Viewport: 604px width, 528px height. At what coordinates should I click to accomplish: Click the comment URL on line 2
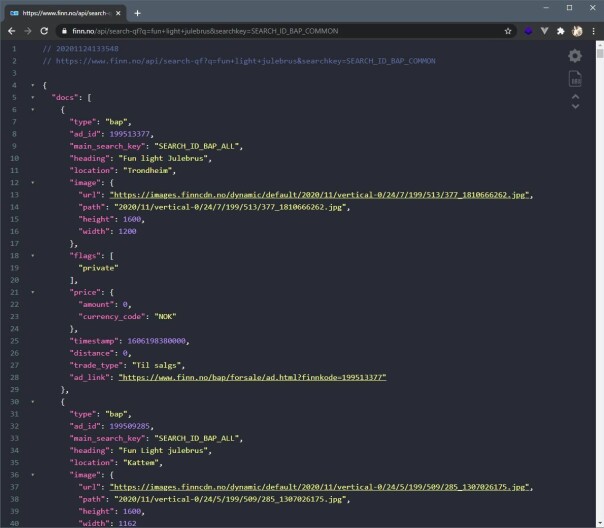245,61
